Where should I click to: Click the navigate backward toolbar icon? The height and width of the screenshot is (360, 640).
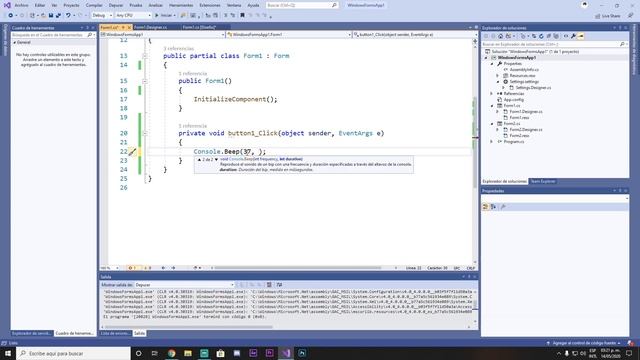(11, 16)
